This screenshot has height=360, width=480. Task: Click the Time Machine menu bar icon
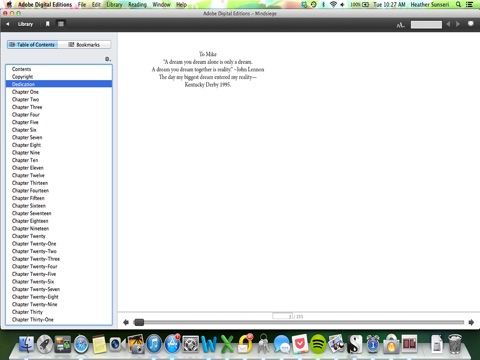(x=313, y=4)
